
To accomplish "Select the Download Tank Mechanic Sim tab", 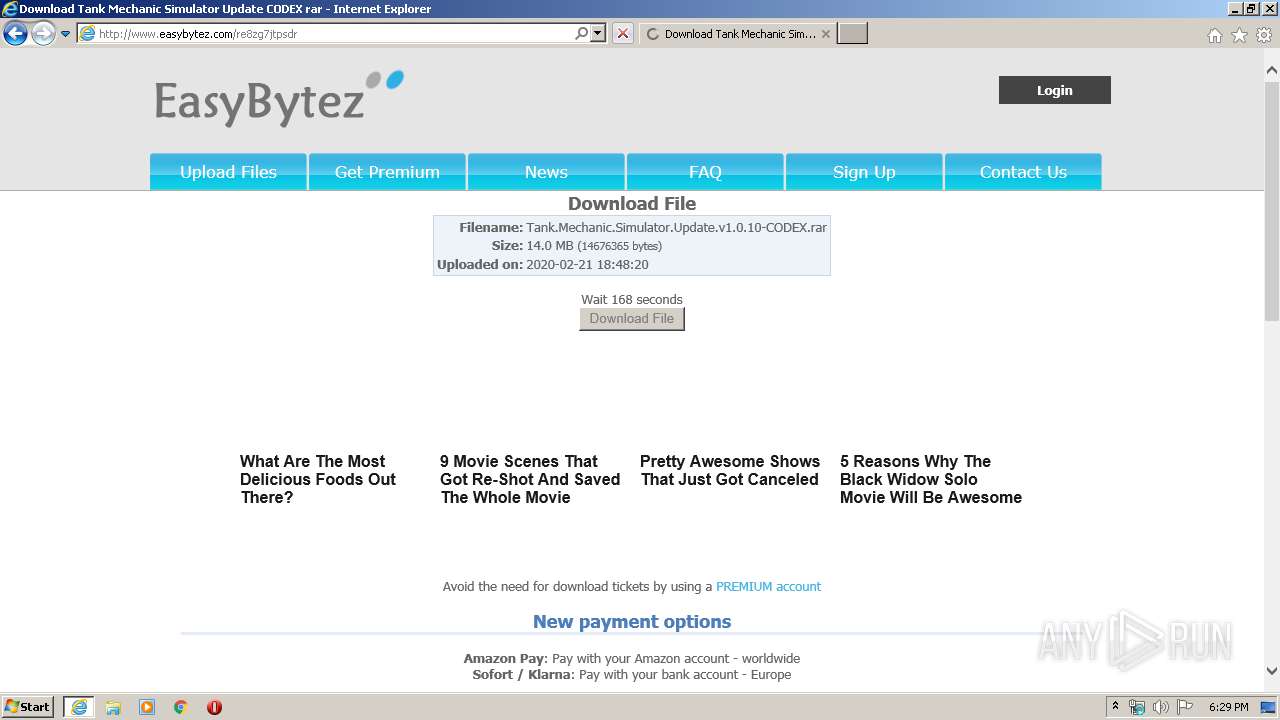I will point(738,33).
